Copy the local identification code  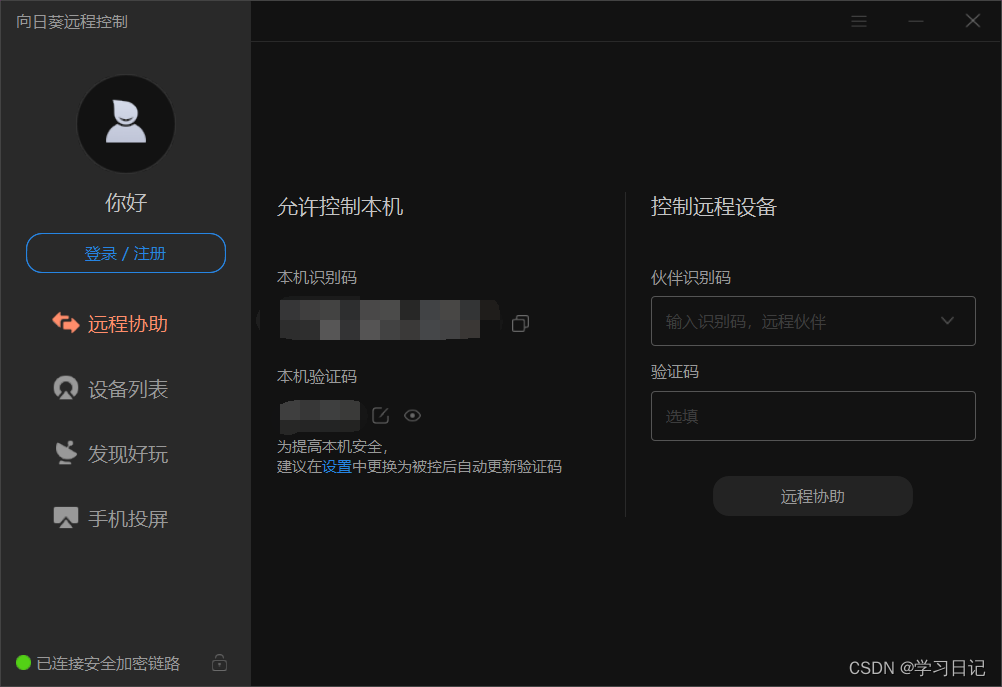(x=520, y=323)
